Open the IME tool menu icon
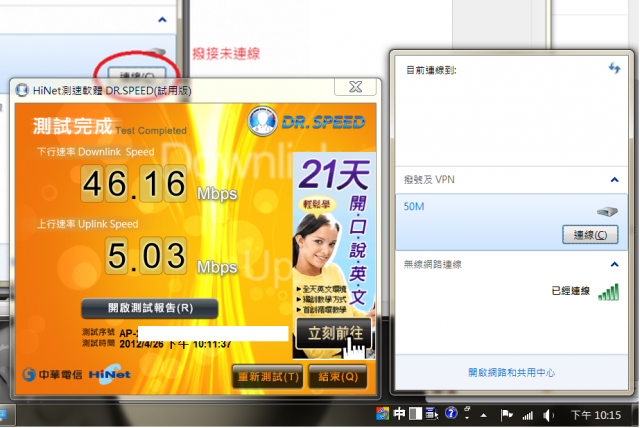640x428 pixels. point(432,414)
